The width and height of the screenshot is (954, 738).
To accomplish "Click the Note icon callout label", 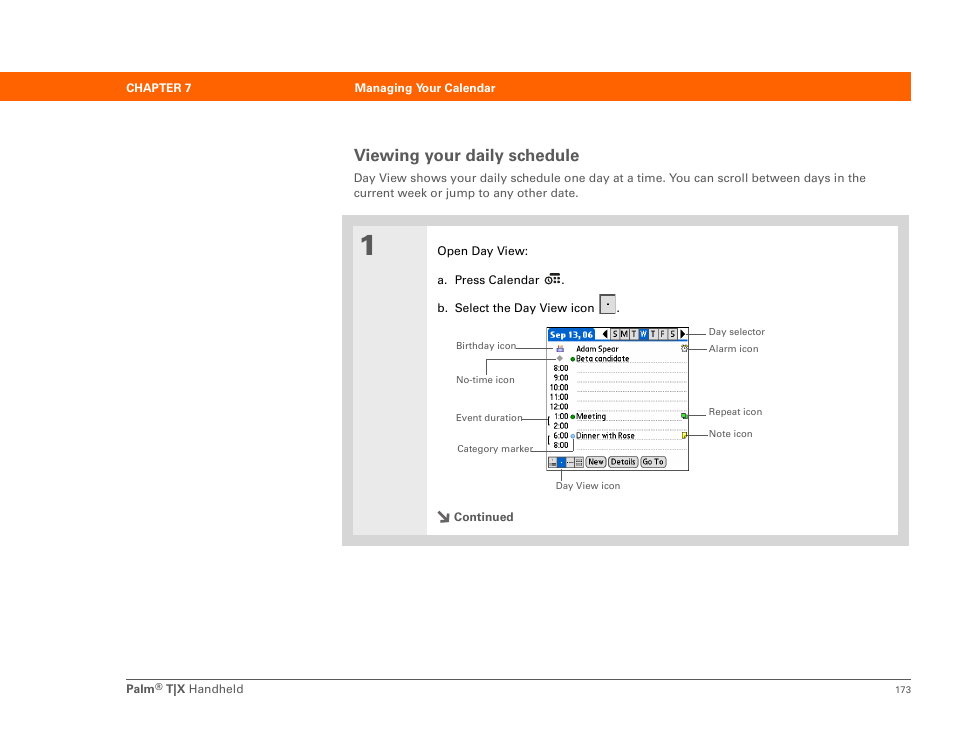I will point(731,434).
